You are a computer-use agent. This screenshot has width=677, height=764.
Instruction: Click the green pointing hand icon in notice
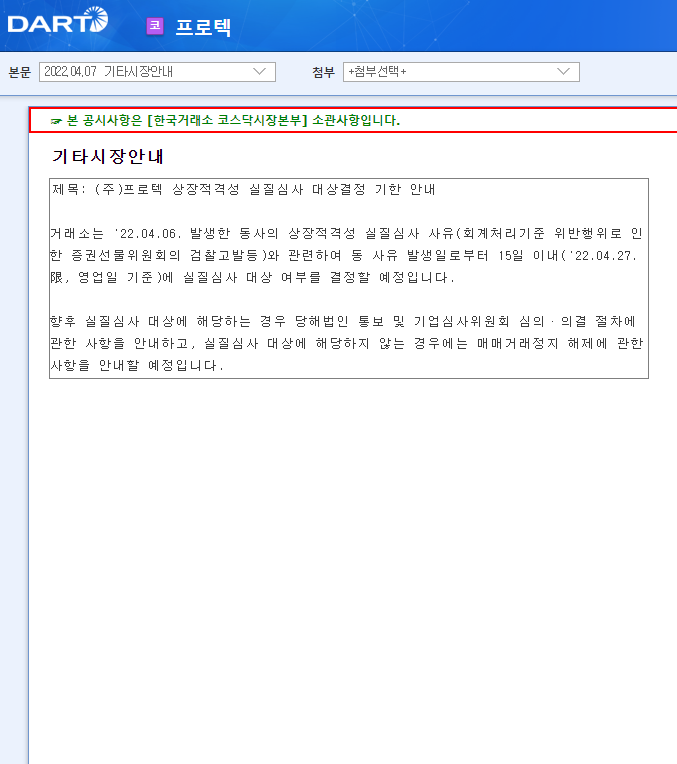tap(57, 121)
